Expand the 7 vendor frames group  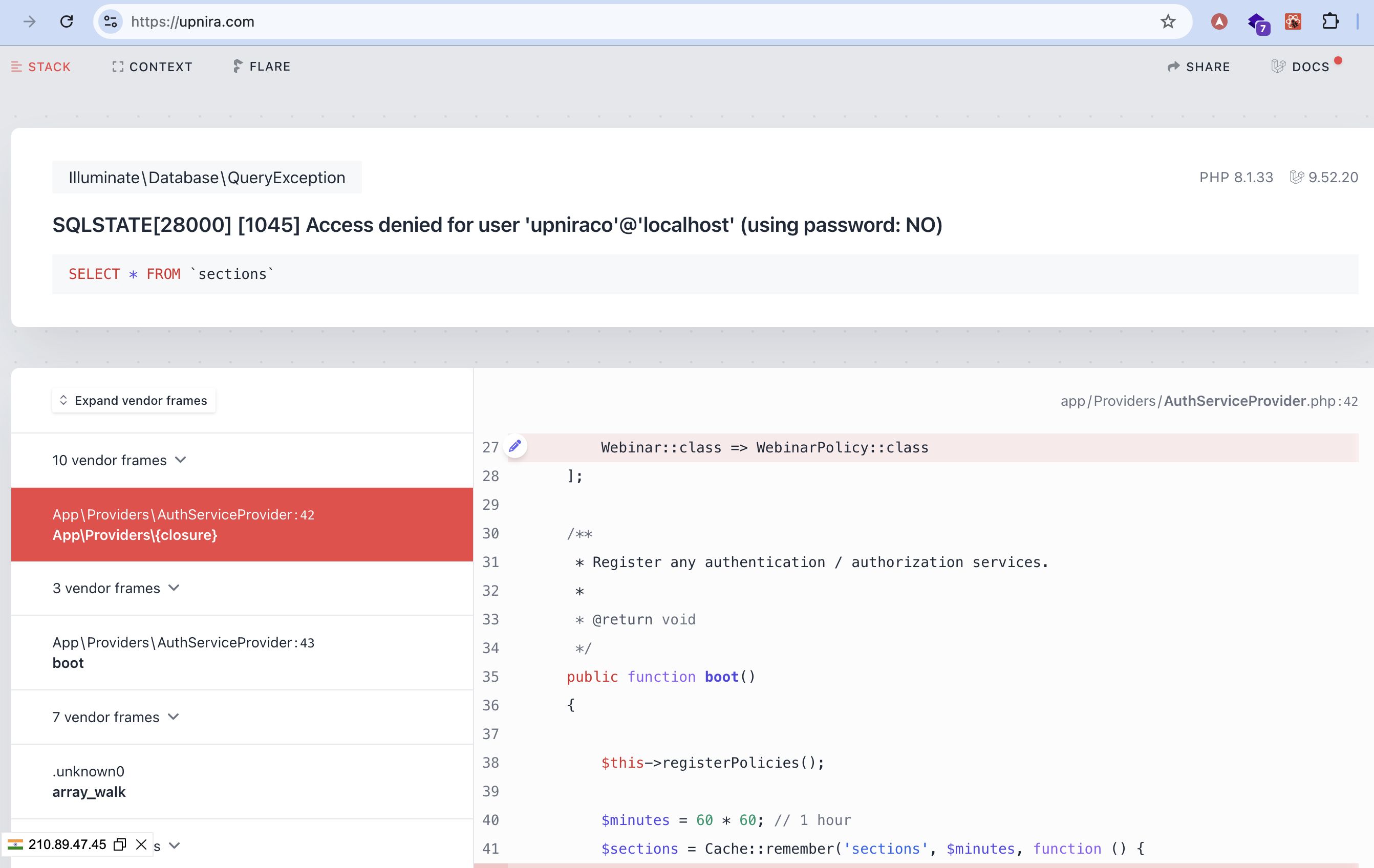(116, 717)
